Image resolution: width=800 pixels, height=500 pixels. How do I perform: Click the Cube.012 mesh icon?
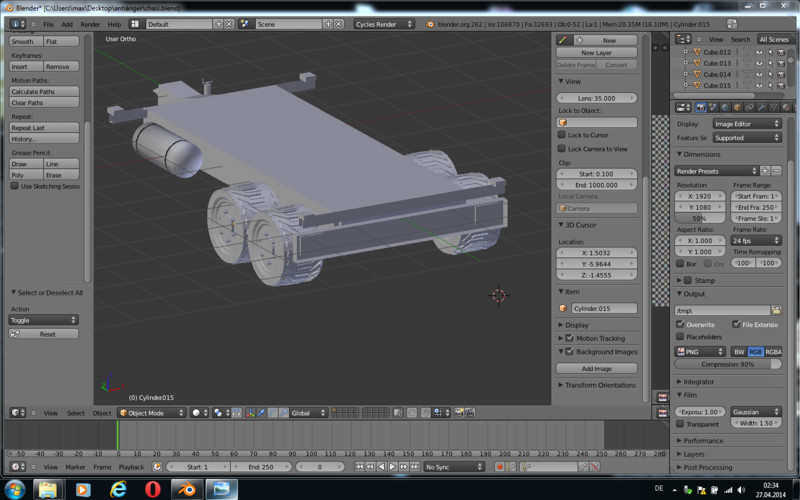(697, 52)
